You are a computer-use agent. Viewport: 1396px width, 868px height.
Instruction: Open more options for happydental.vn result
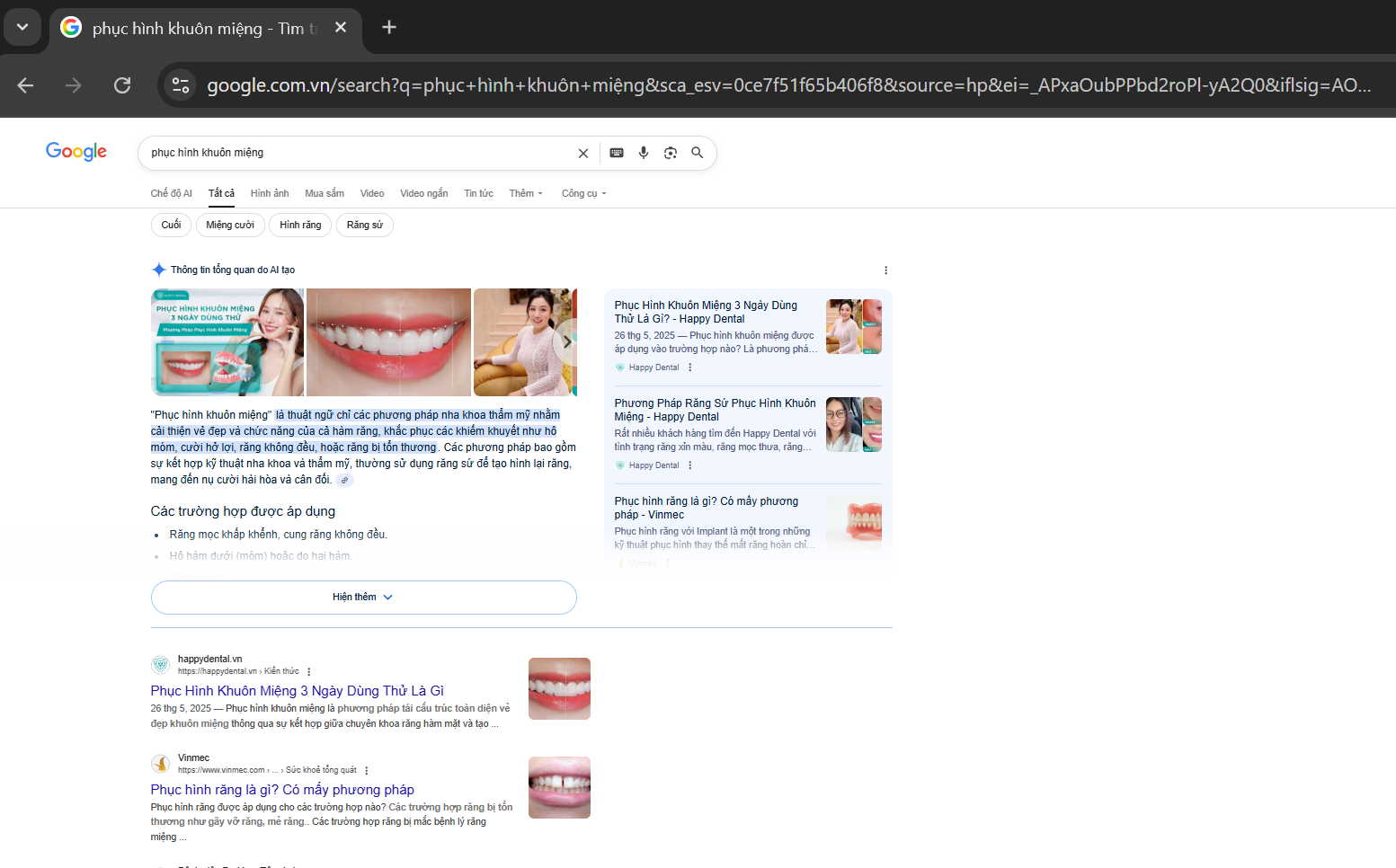tap(309, 672)
